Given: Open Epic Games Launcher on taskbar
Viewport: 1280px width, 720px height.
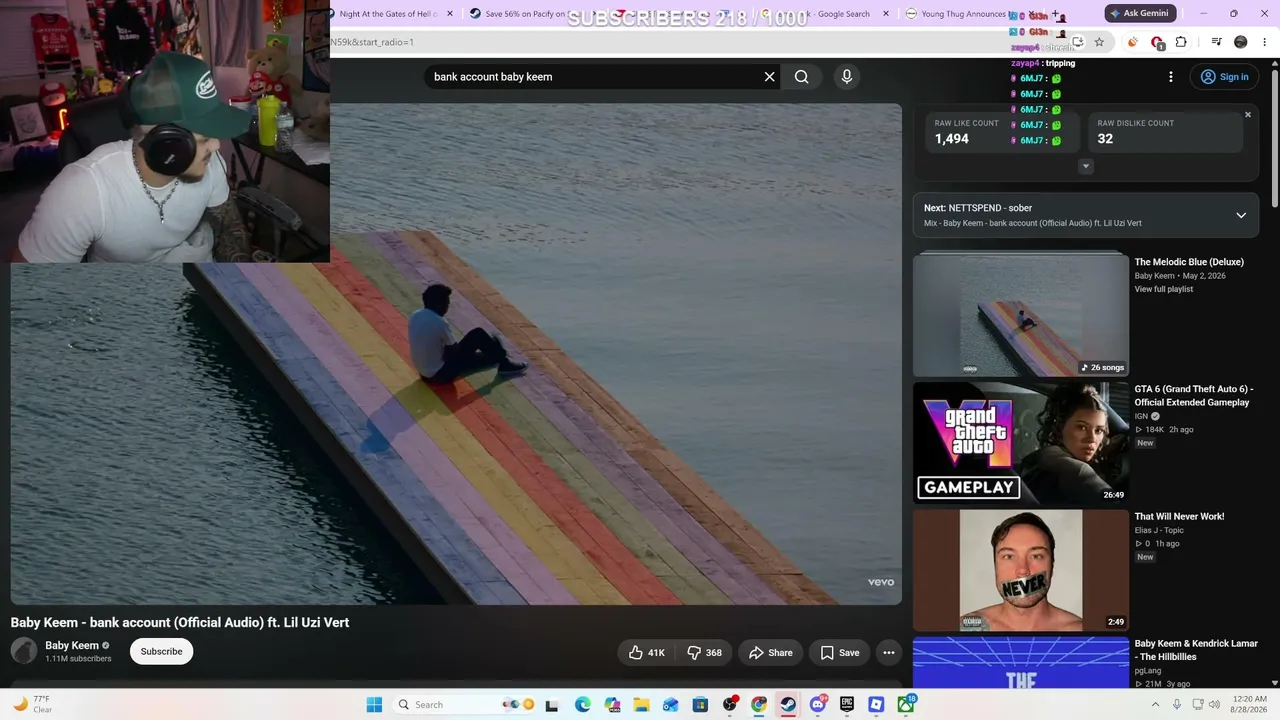Looking at the screenshot, I should (x=847, y=705).
